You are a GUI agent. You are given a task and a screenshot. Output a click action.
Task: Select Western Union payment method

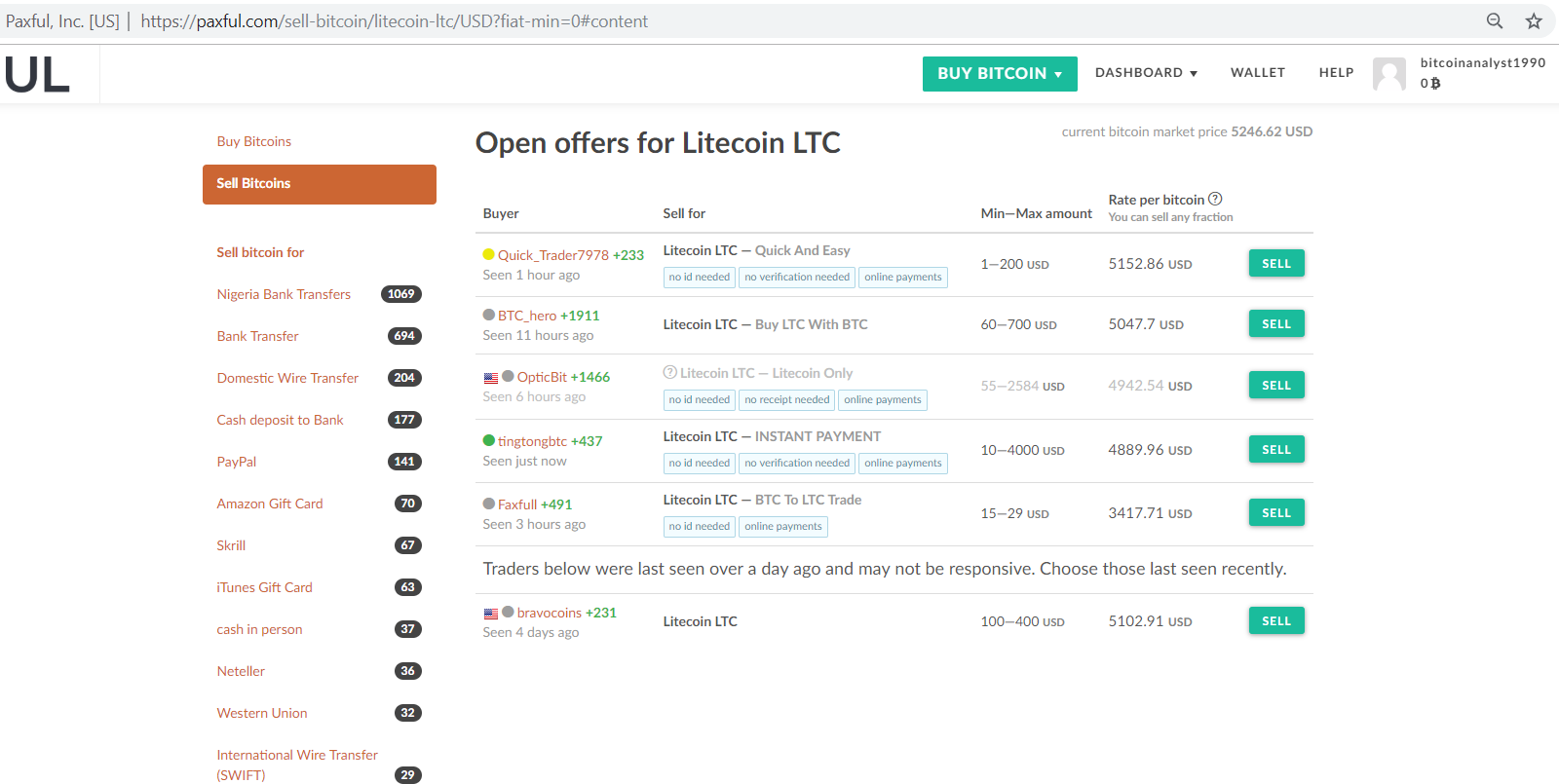tap(262, 713)
